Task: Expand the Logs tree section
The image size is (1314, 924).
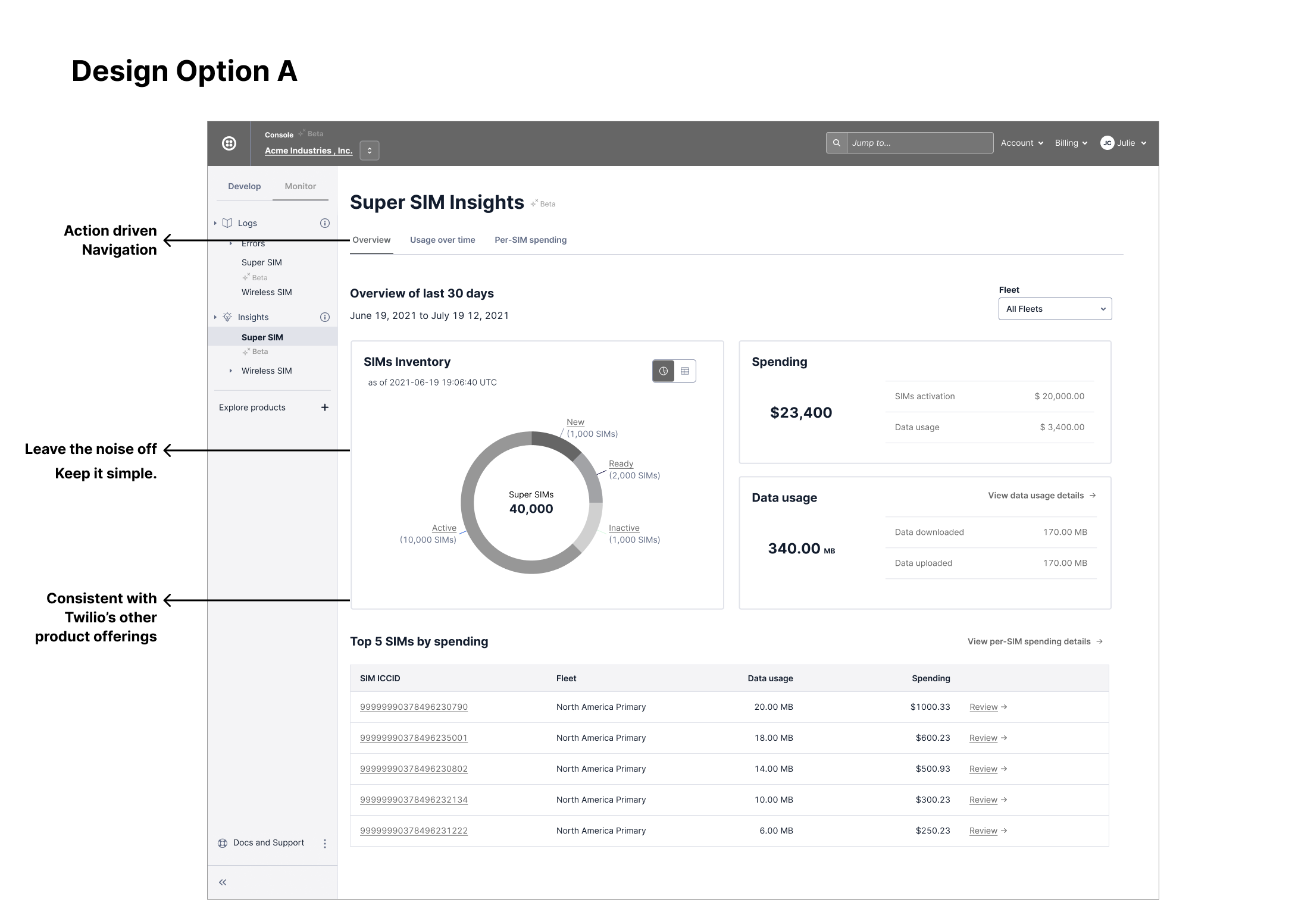Action: [x=215, y=223]
